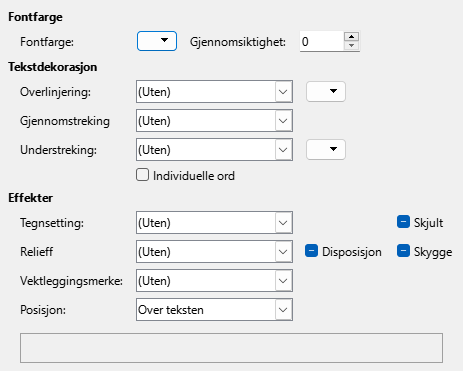Screen dimensions: 463x371
Task: Decrease Gjennomsiktighet with the down arrow
Action: tap(351, 46)
